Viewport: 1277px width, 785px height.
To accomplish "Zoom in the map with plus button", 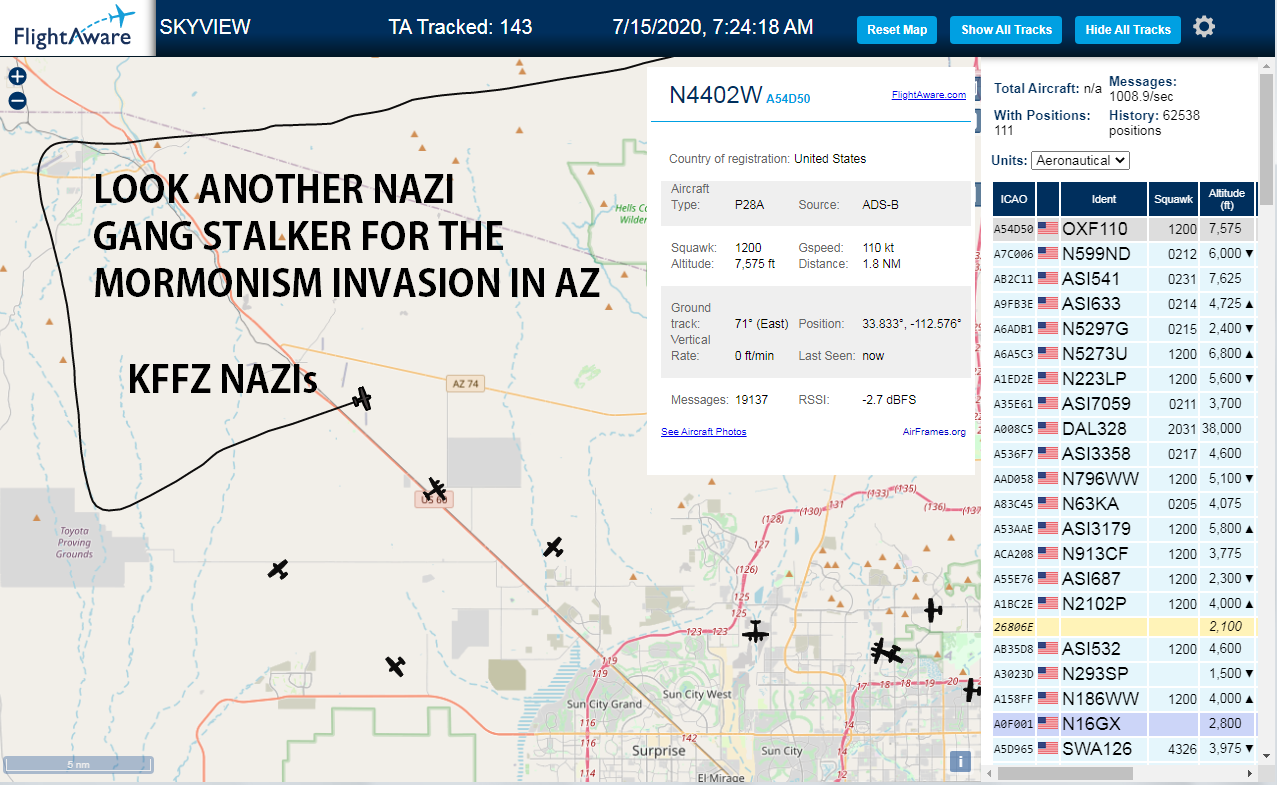I will click(17, 76).
